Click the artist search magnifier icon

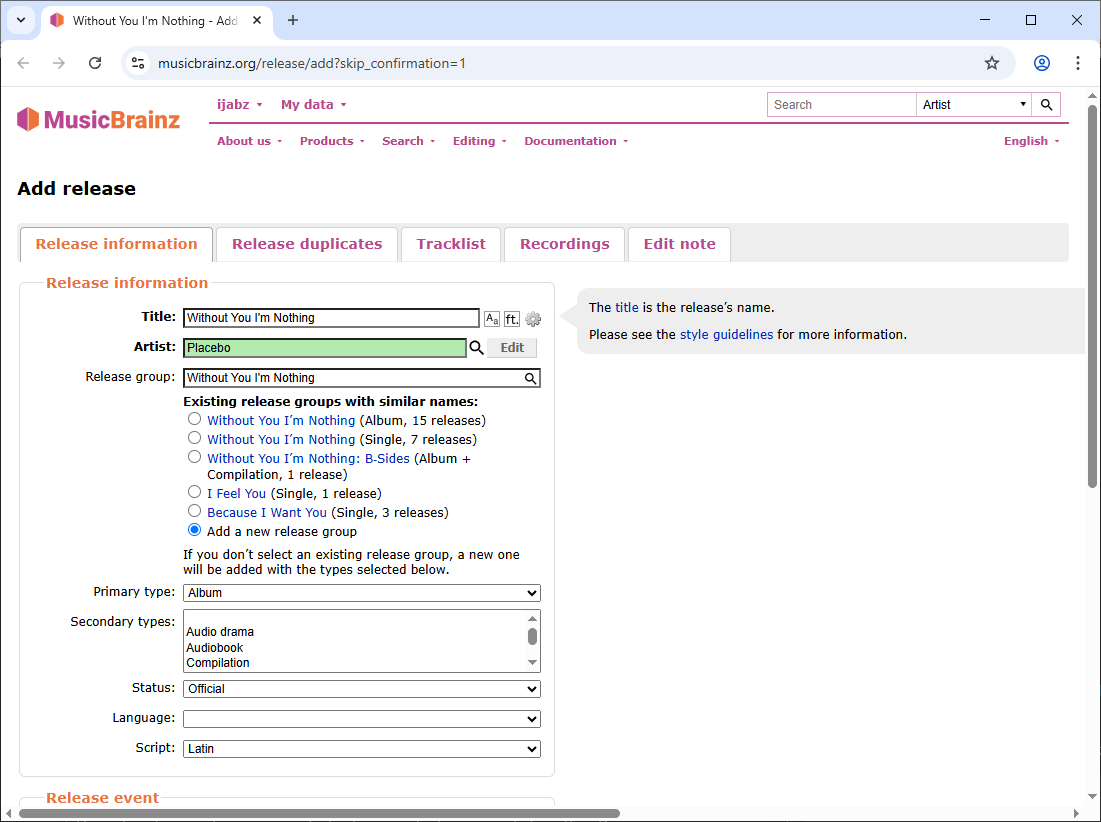click(477, 347)
